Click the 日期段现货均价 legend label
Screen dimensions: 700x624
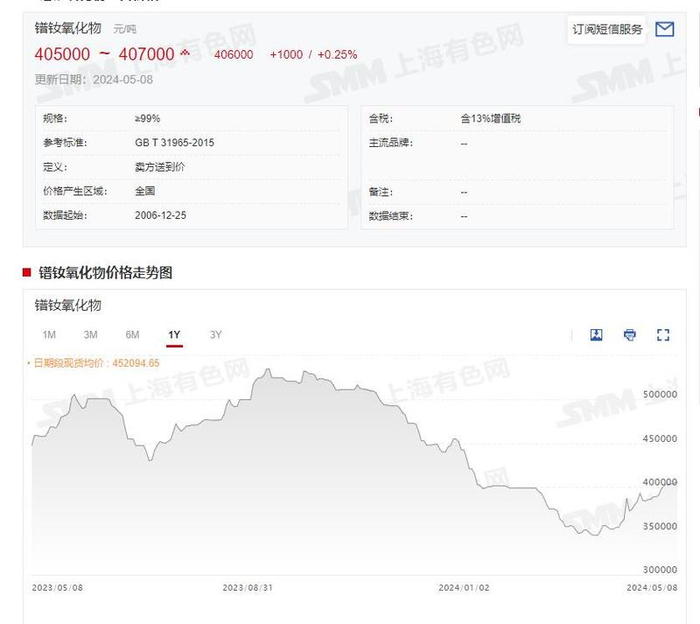(96, 363)
